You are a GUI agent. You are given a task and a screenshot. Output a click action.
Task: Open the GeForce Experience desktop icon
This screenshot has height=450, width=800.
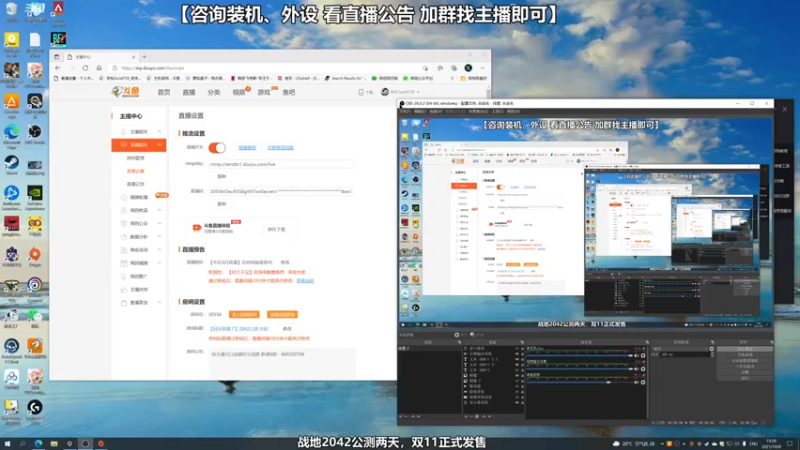(35, 196)
